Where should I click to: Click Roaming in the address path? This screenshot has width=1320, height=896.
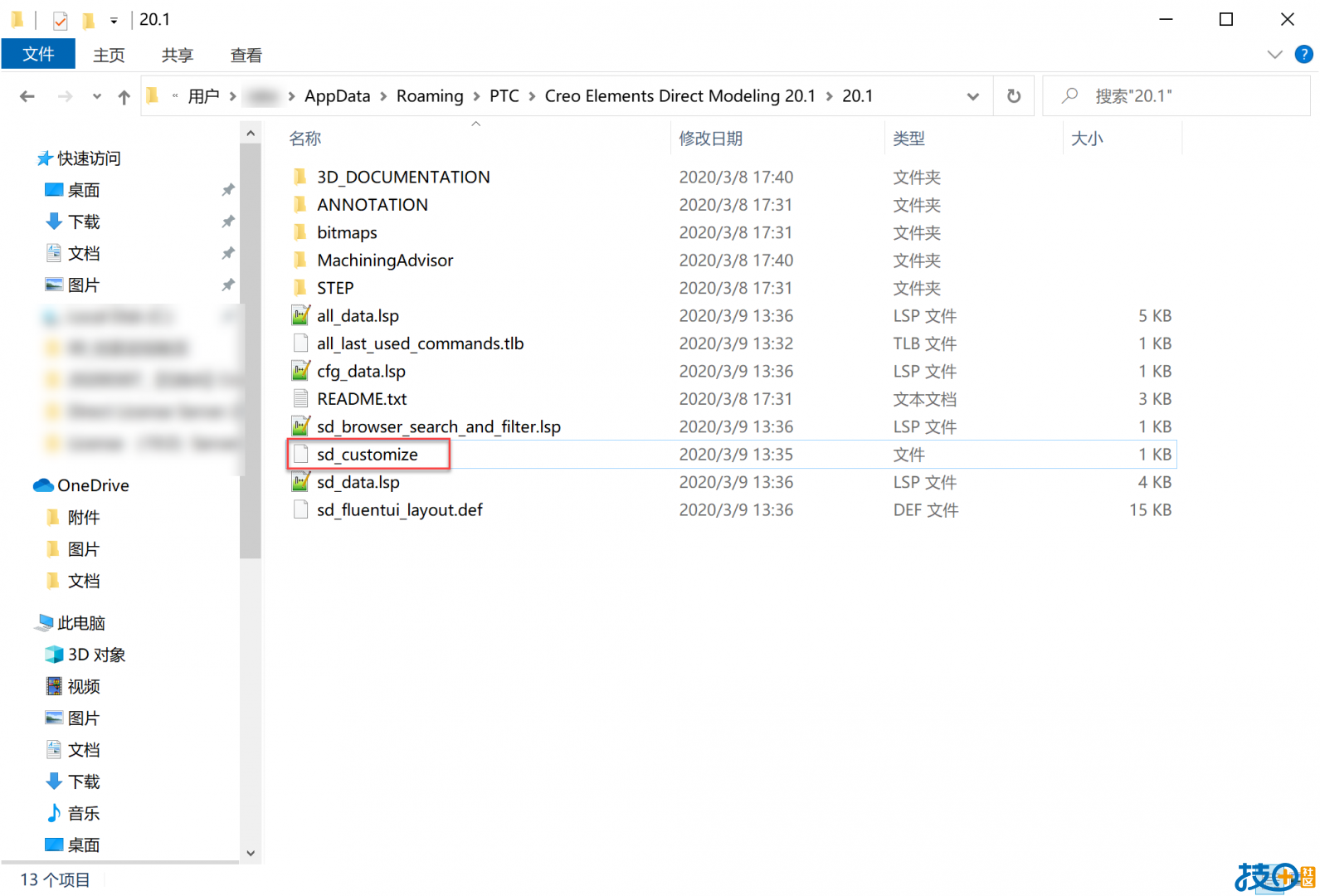[x=430, y=96]
